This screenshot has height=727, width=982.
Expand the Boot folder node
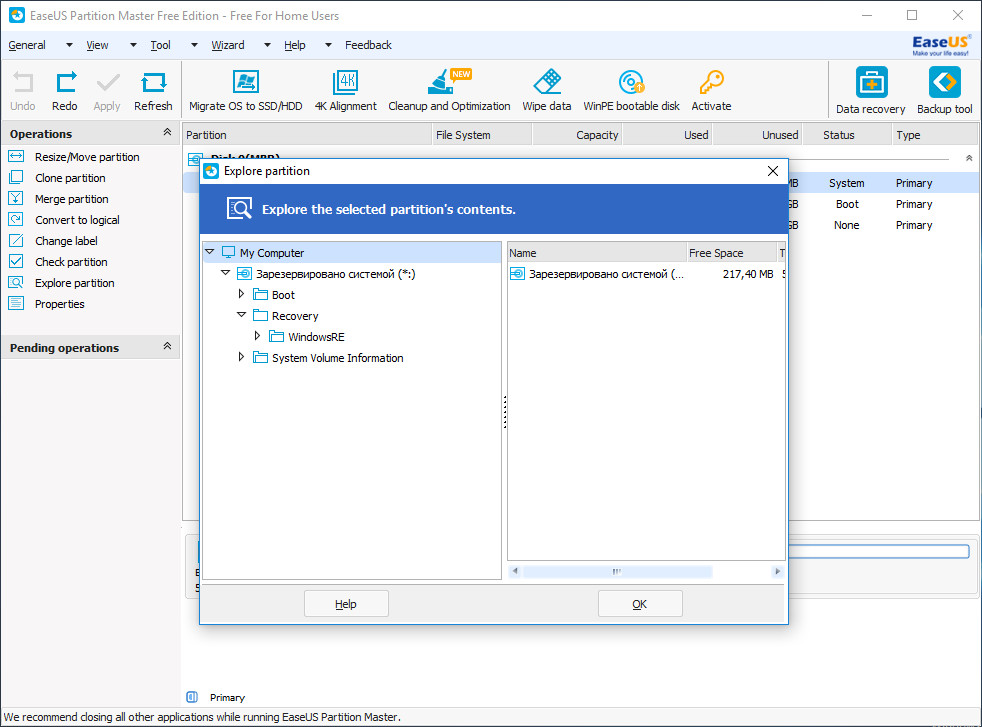pos(242,294)
